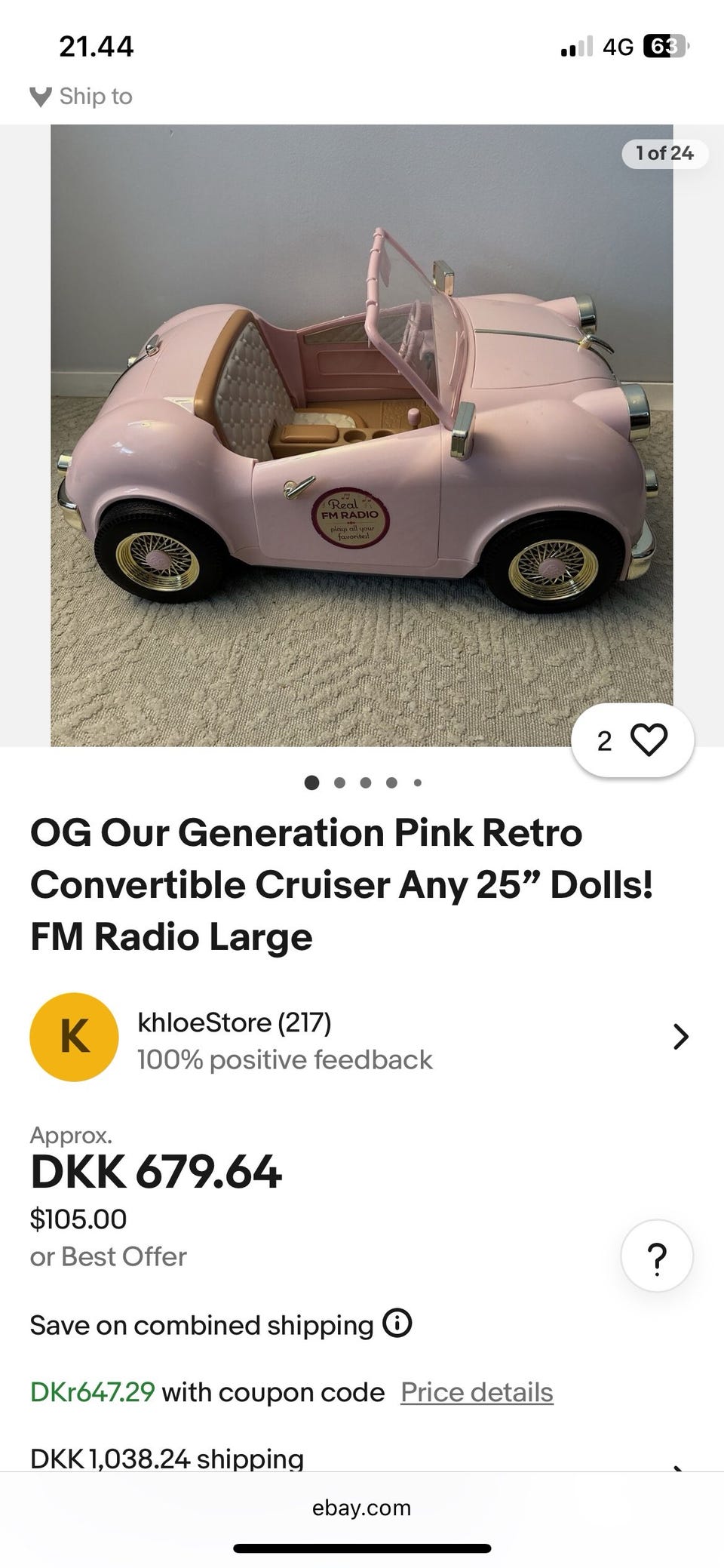
Task: Tap the cellular signal bars icon
Action: pyautogui.click(x=577, y=47)
